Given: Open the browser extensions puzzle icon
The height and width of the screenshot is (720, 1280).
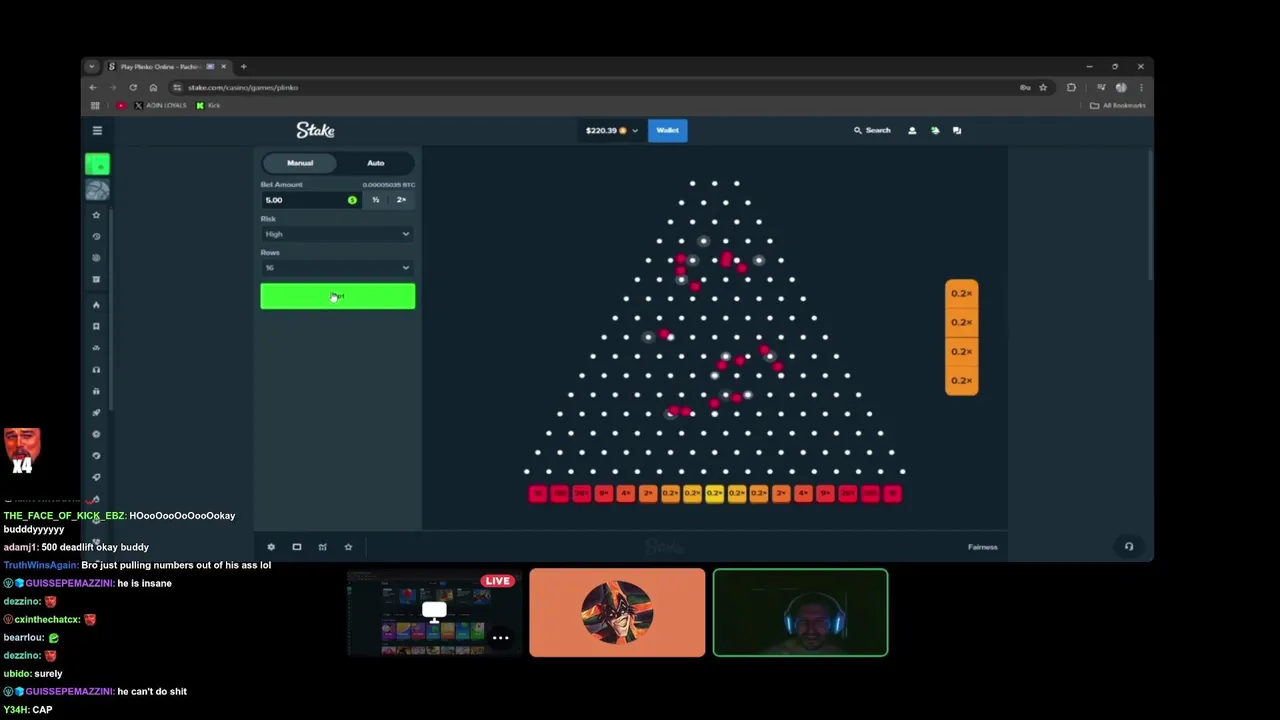Looking at the screenshot, I should 1071,87.
